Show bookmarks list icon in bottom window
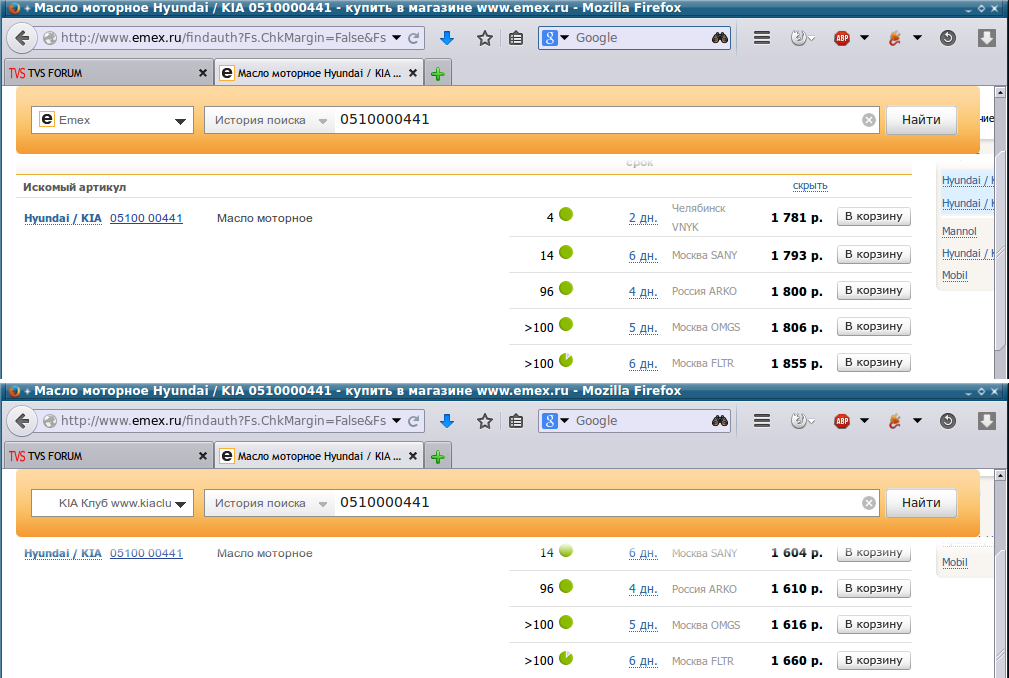1009x678 pixels. pyautogui.click(x=515, y=421)
